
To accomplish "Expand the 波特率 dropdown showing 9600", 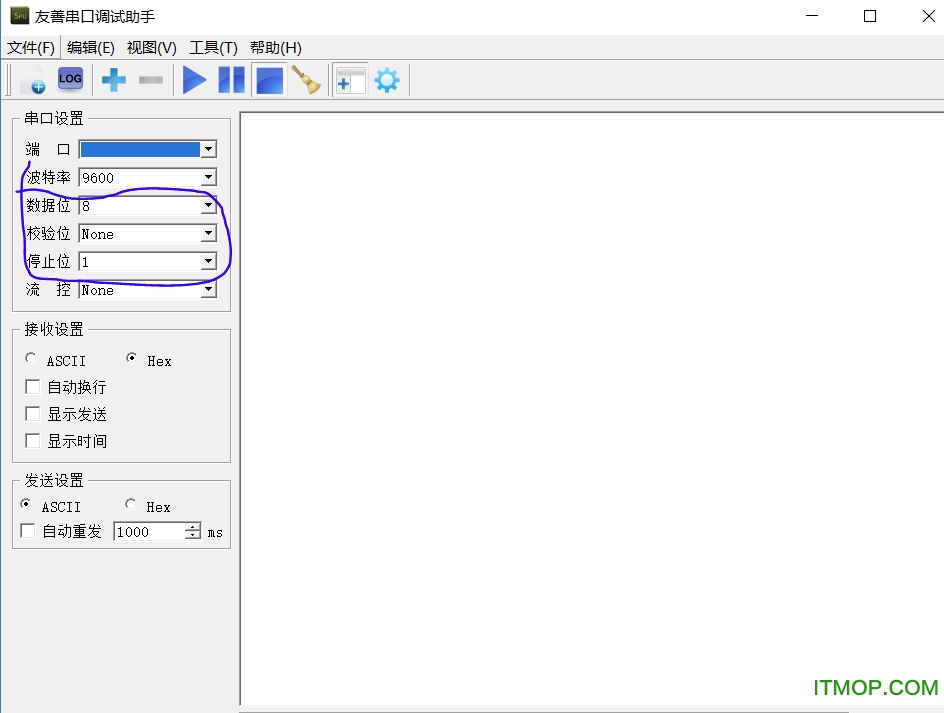I will pyautogui.click(x=208, y=178).
